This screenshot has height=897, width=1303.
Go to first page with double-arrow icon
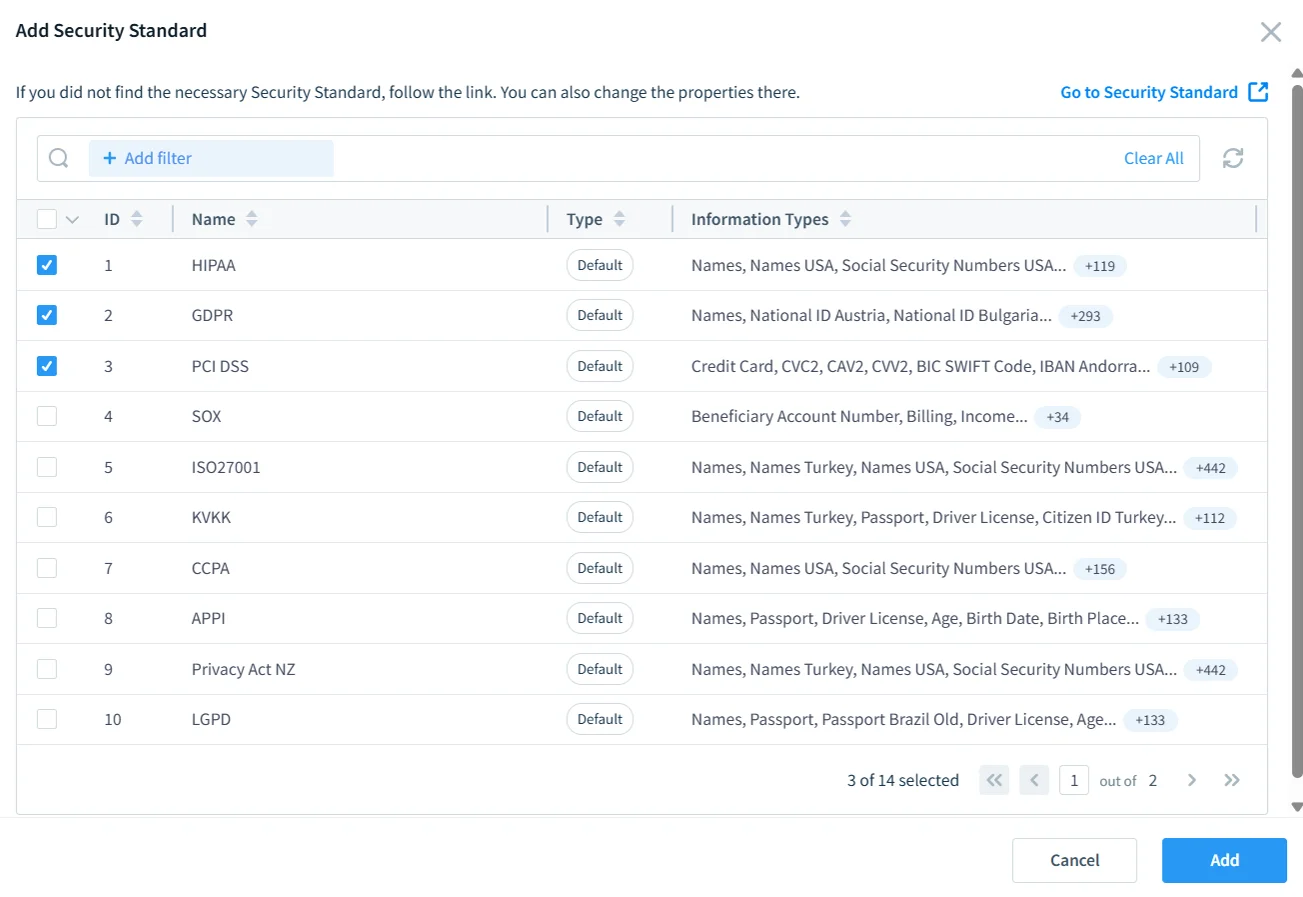994,780
